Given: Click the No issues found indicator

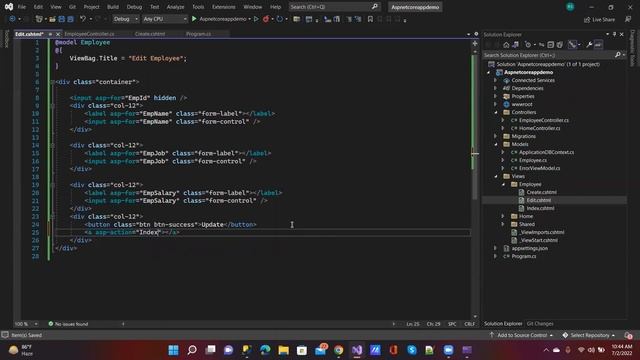Looking at the screenshot, I should 68,324.
